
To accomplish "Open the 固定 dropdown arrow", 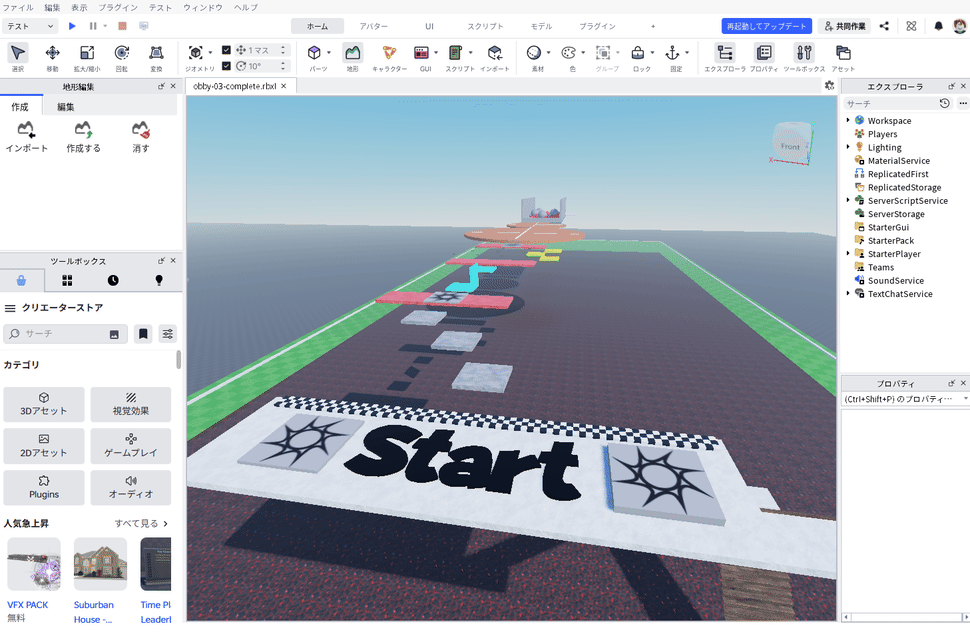I will click(687, 53).
